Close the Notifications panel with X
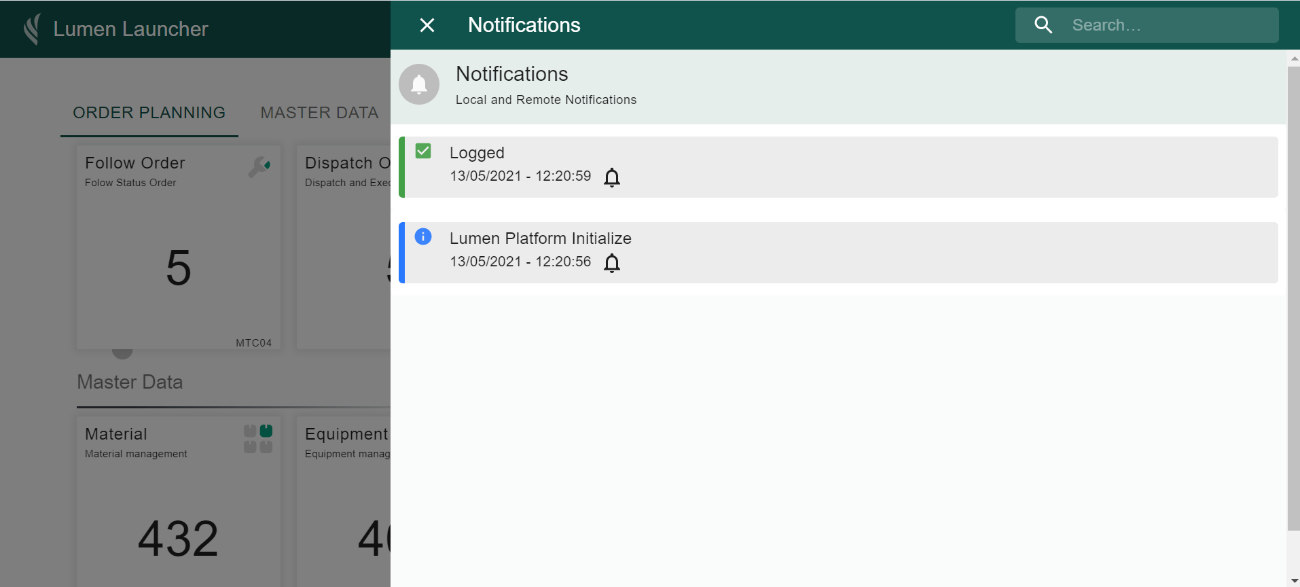This screenshot has width=1300, height=587. 427,25
